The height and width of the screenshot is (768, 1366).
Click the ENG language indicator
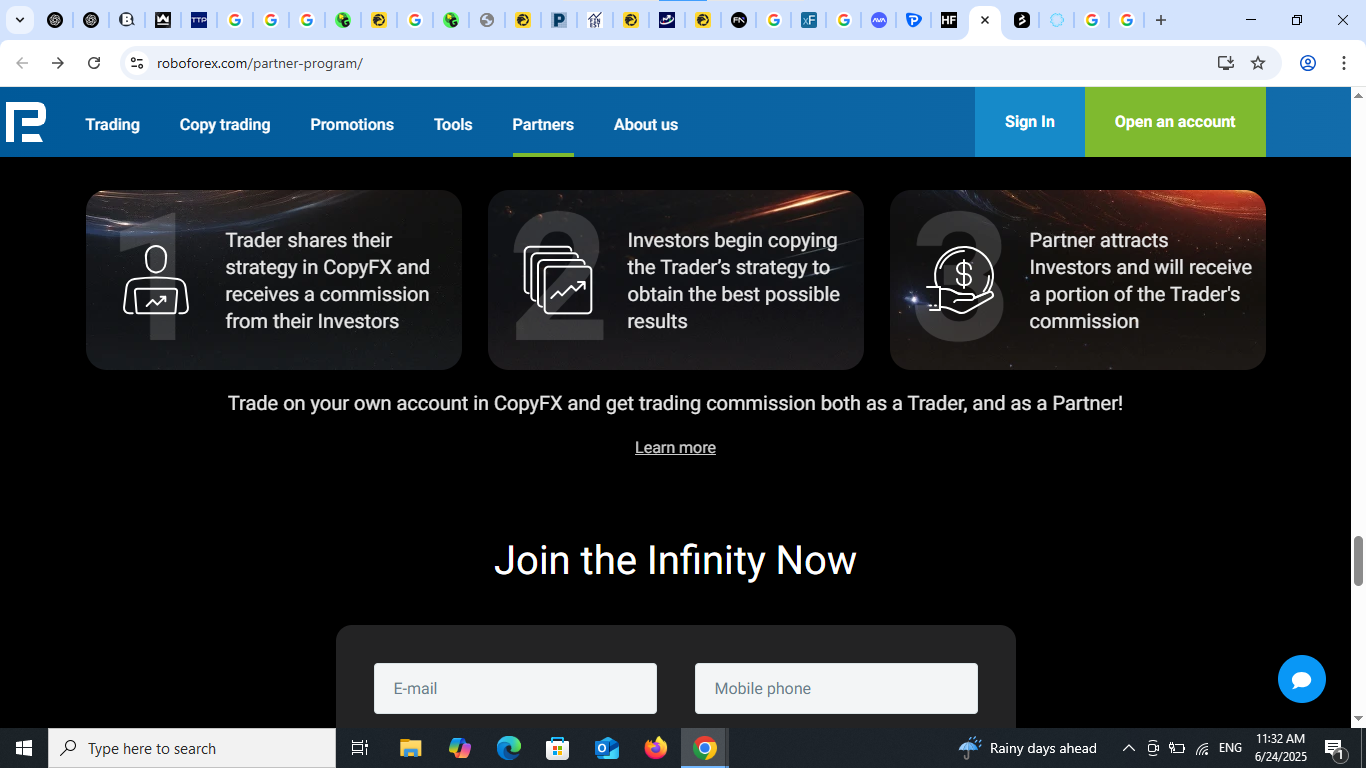tap(1230, 748)
